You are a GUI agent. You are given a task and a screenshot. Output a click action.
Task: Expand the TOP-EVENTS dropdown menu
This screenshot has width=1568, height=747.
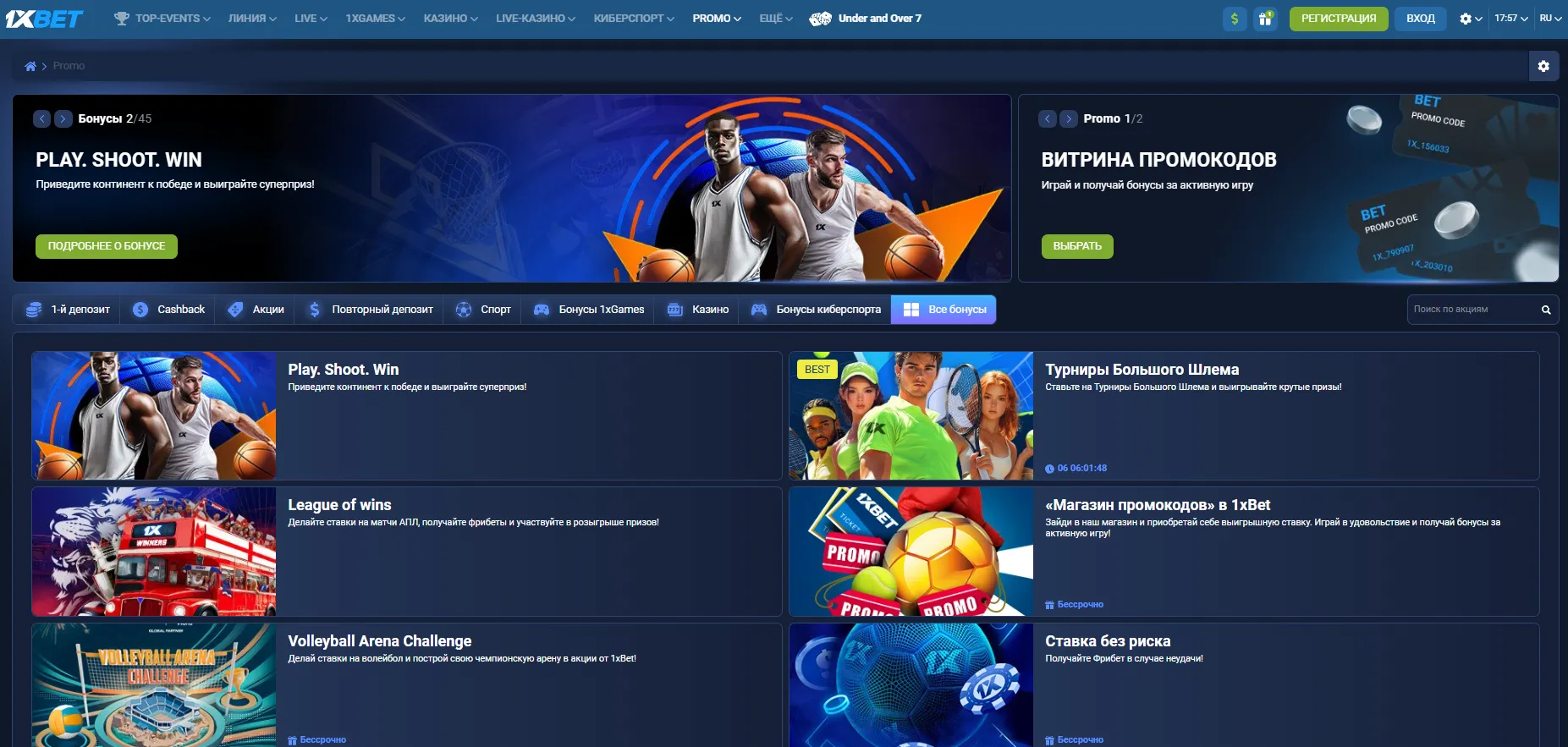pyautogui.click(x=162, y=19)
